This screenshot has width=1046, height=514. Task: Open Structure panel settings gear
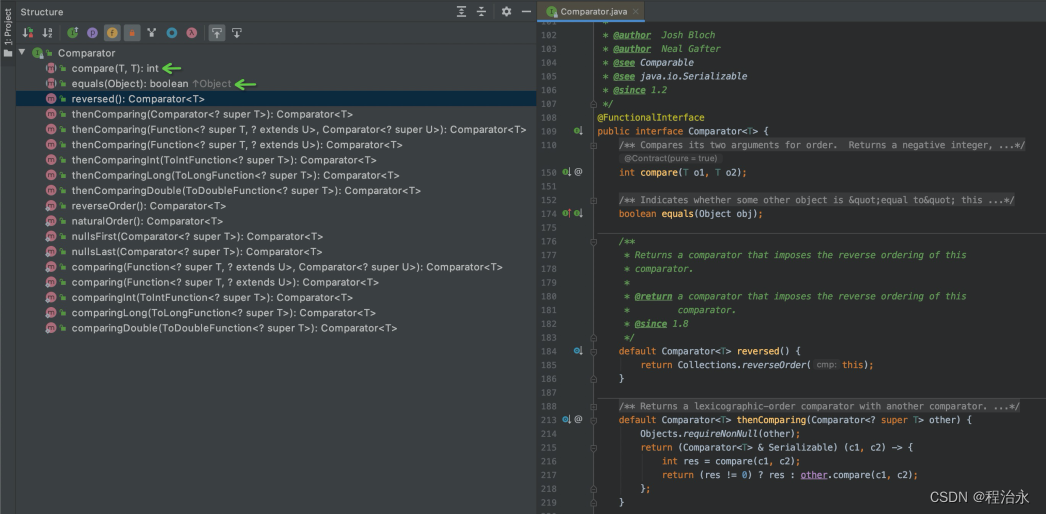(x=506, y=11)
